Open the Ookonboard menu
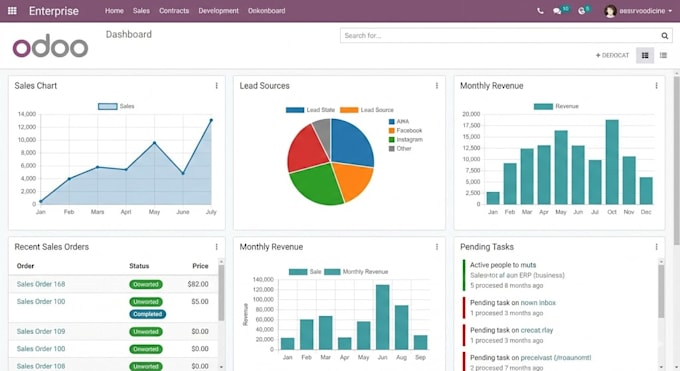 267,11
